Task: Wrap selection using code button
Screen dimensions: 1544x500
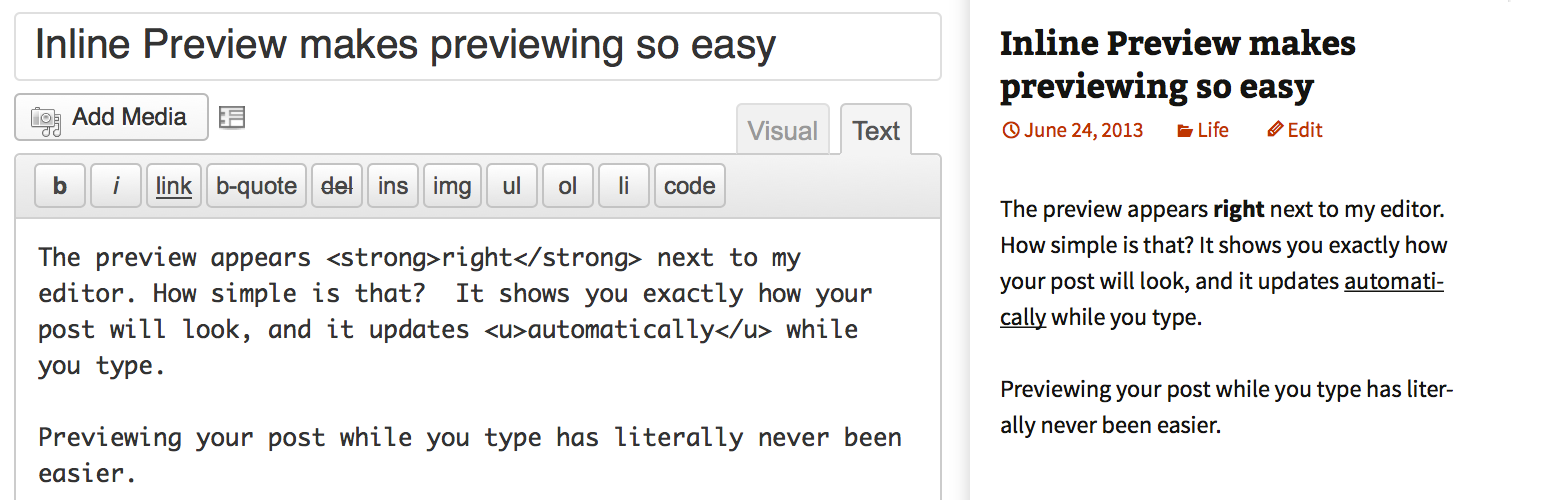Action: (690, 186)
